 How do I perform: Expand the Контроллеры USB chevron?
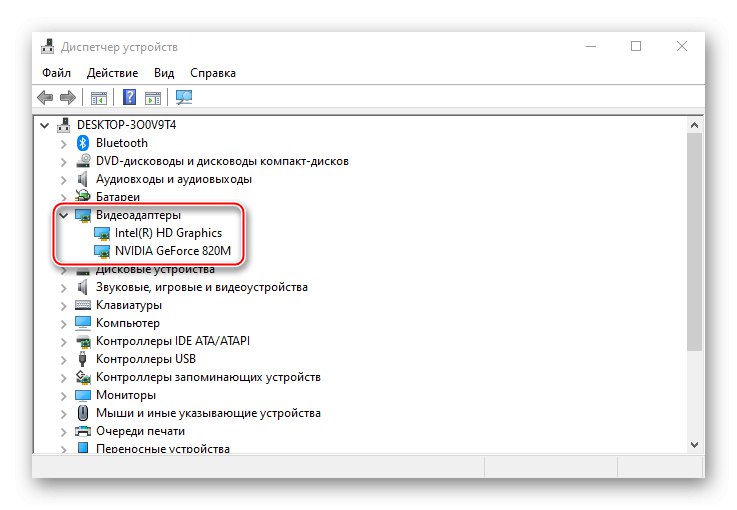coord(63,360)
